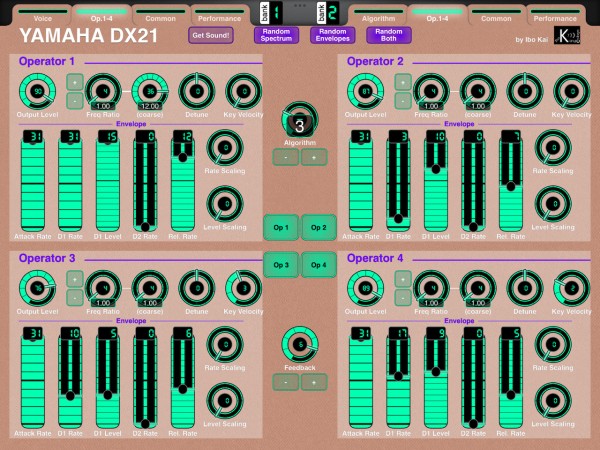Turn Operator 4 Key Velocity knob

pyautogui.click(x=572, y=289)
